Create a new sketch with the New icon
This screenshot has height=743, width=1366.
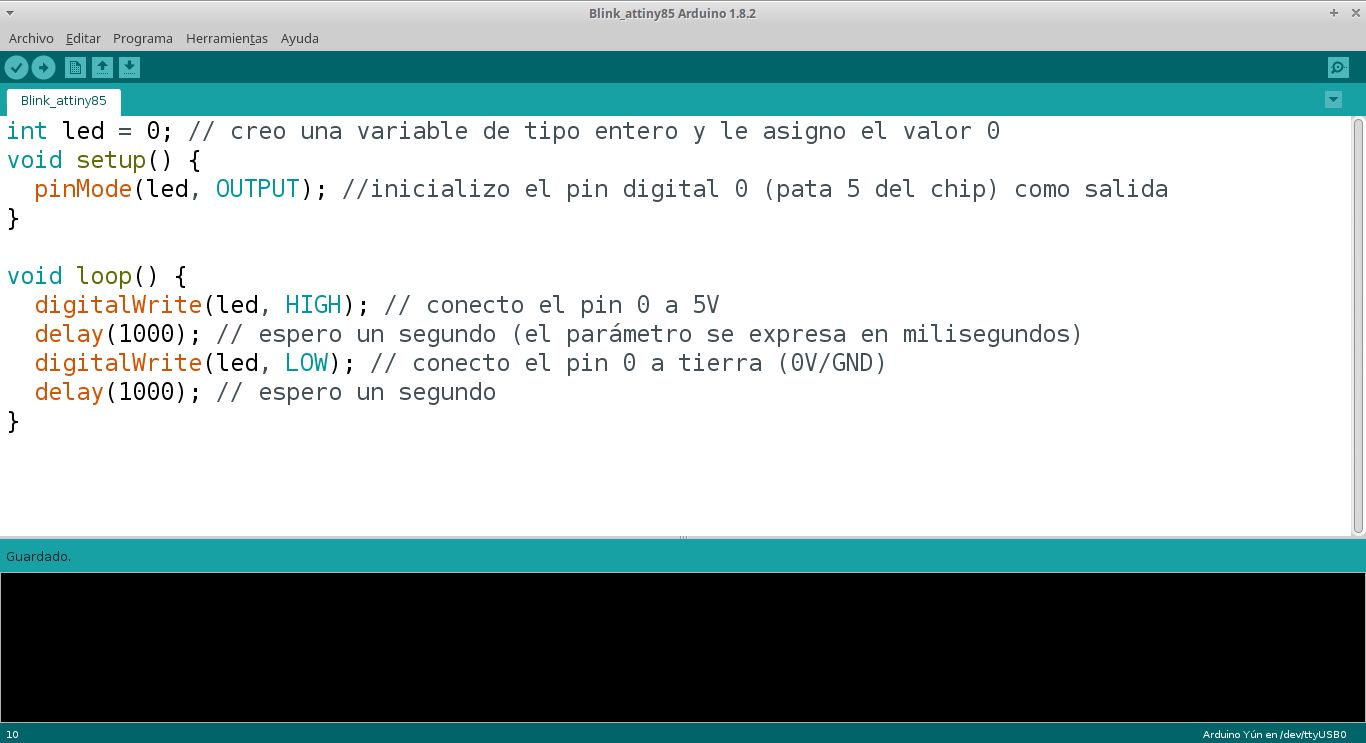click(x=75, y=67)
